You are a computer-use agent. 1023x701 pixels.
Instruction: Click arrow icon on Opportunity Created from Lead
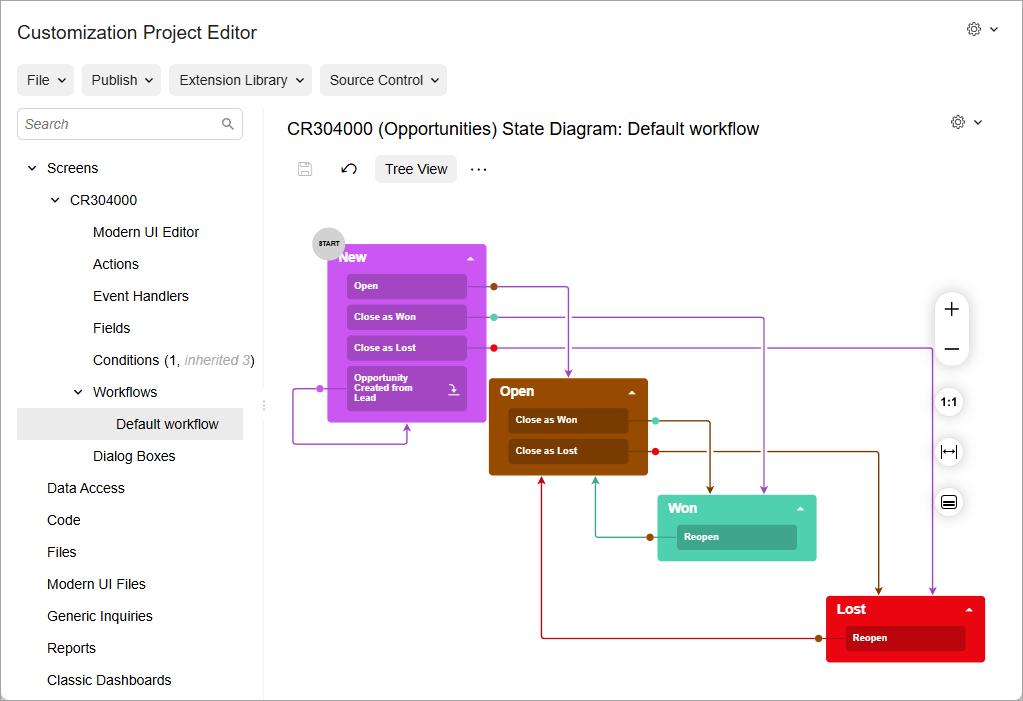(453, 389)
